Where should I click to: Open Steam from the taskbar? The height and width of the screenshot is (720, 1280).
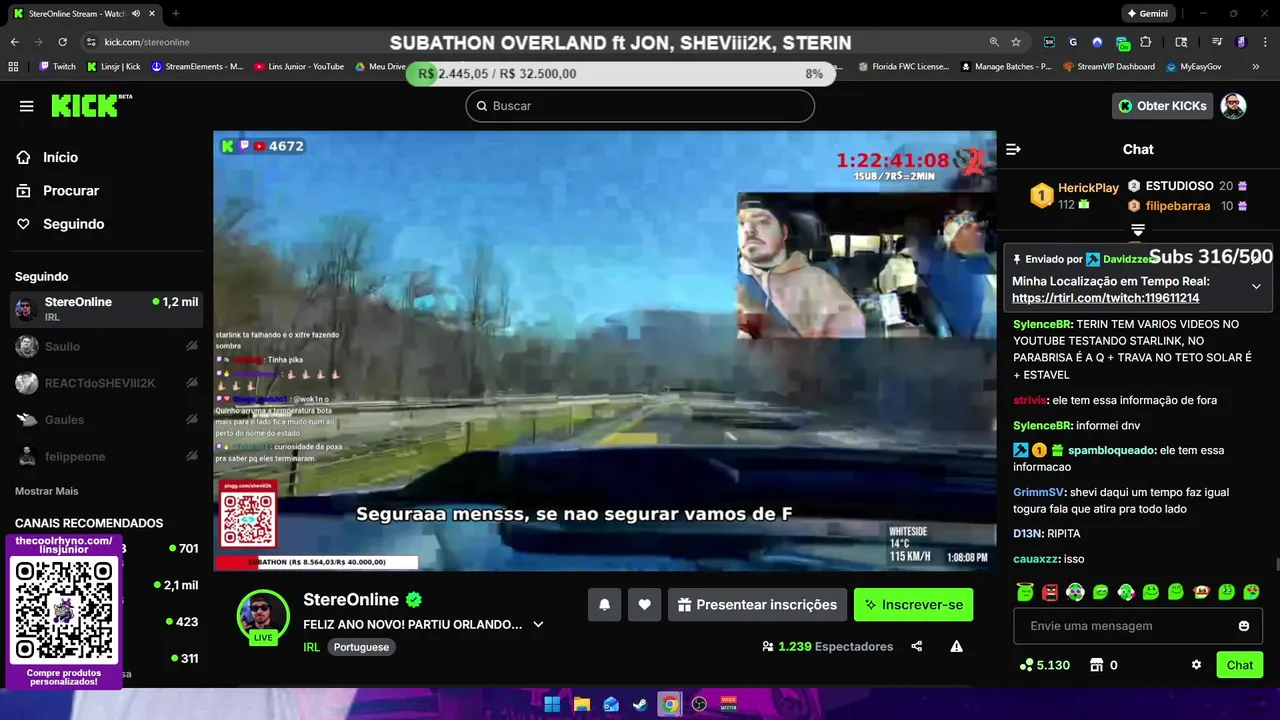point(640,704)
